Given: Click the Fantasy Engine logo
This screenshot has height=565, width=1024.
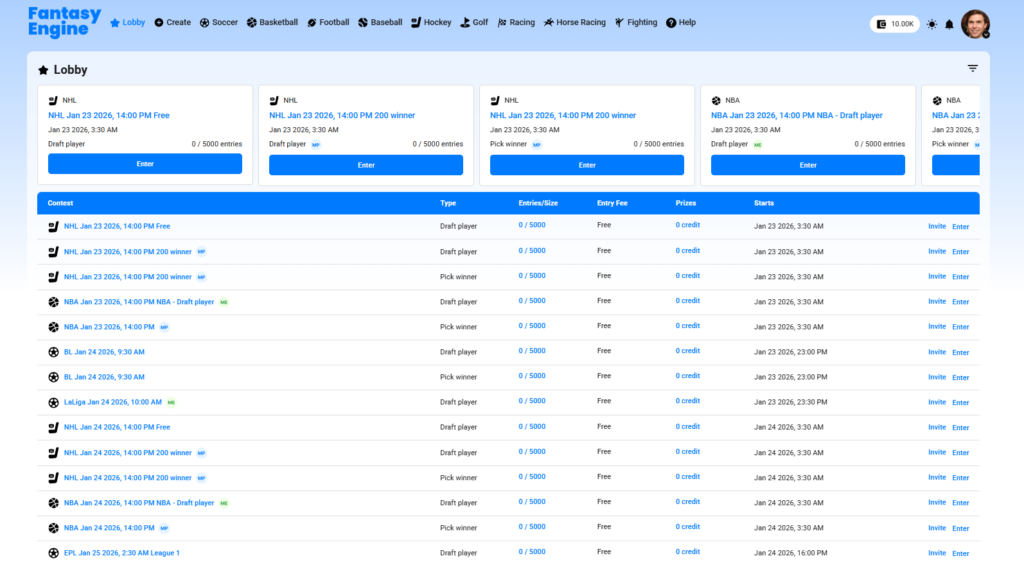Looking at the screenshot, I should 64,22.
